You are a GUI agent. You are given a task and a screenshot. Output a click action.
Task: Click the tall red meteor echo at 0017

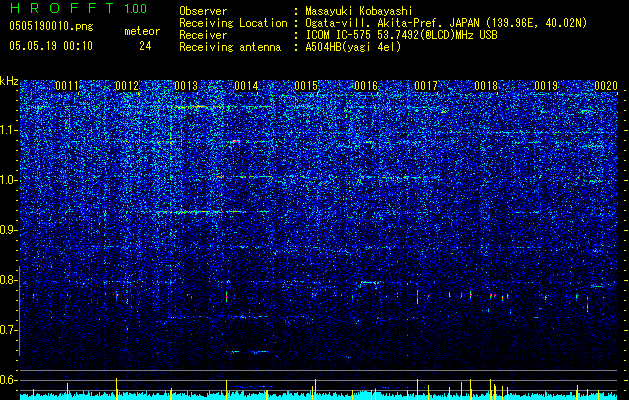(x=418, y=296)
